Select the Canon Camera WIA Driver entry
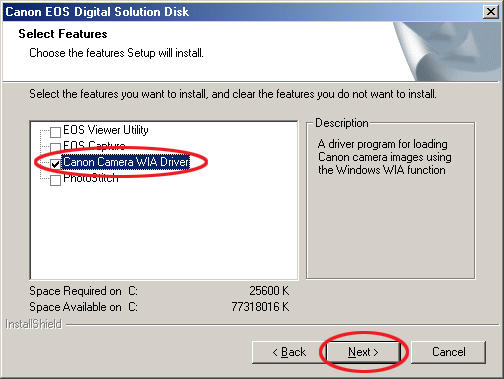This screenshot has width=504, height=379. 126,162
